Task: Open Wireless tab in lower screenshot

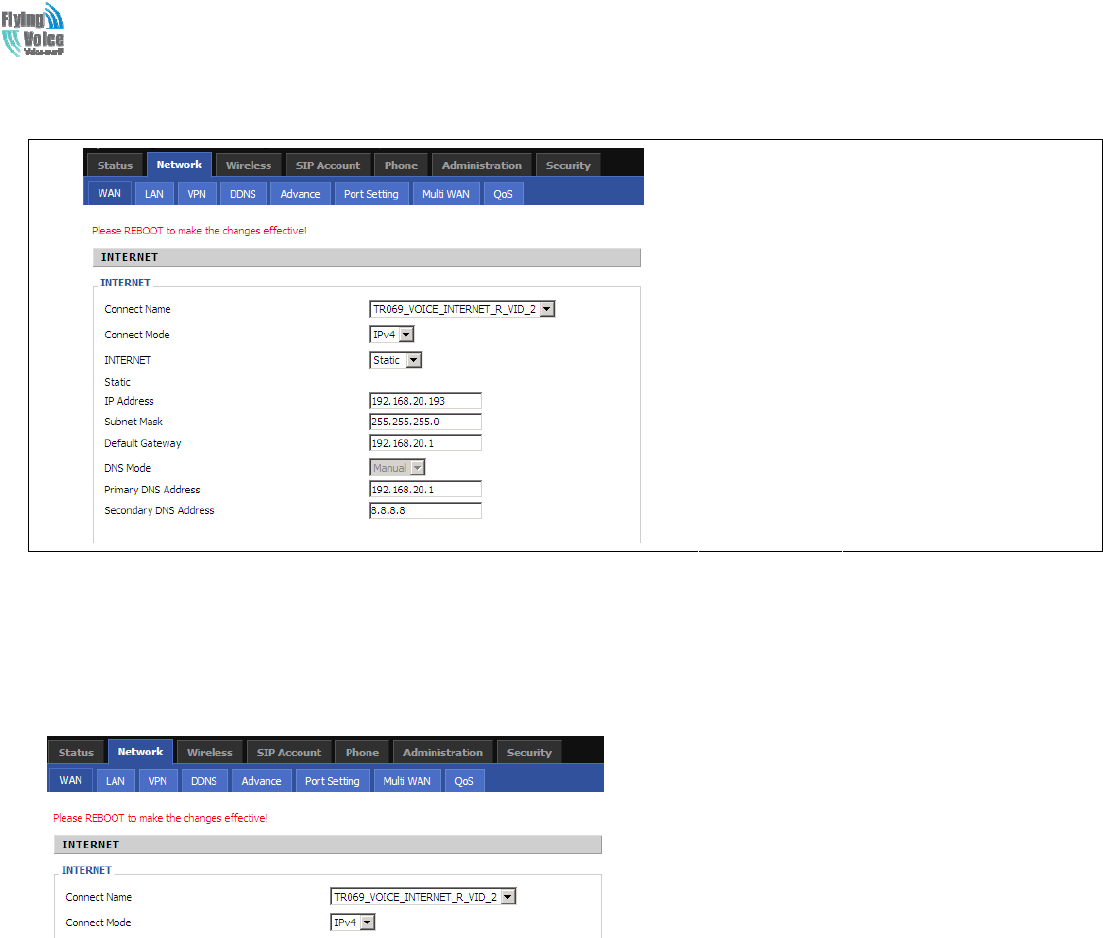Action: (210, 752)
